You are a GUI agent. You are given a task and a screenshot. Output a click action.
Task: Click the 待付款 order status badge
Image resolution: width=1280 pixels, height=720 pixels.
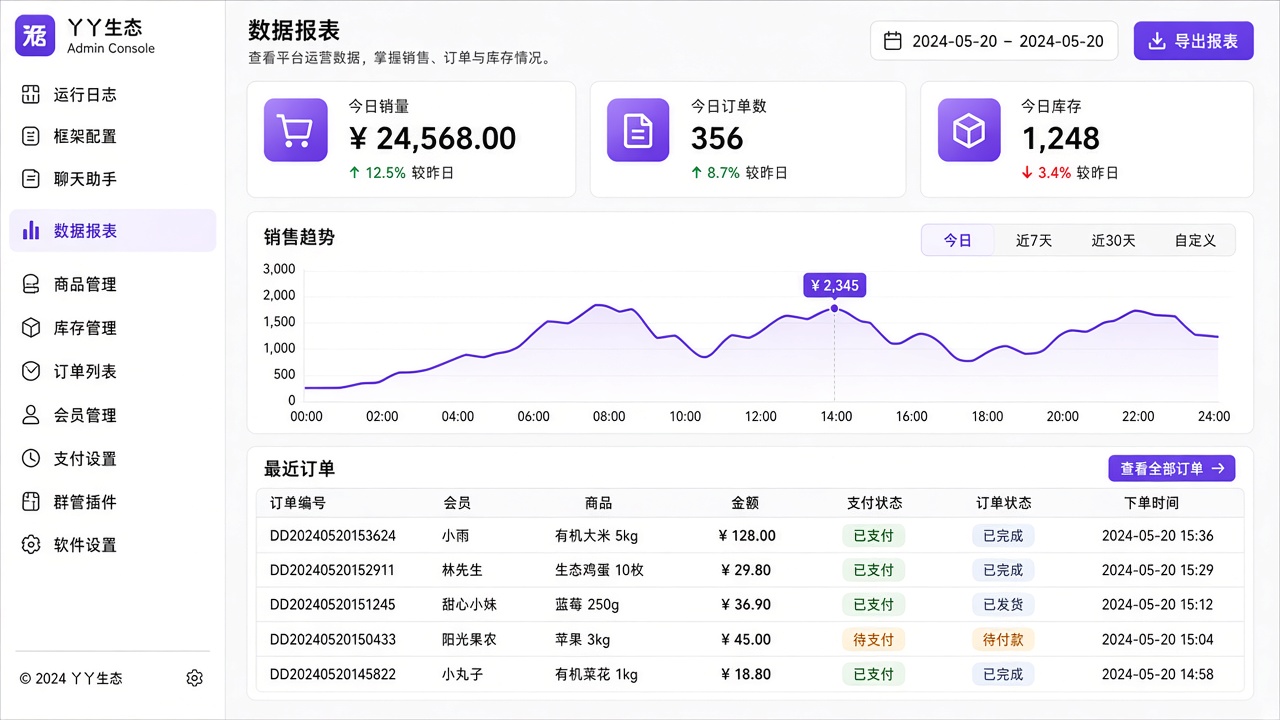click(1003, 640)
